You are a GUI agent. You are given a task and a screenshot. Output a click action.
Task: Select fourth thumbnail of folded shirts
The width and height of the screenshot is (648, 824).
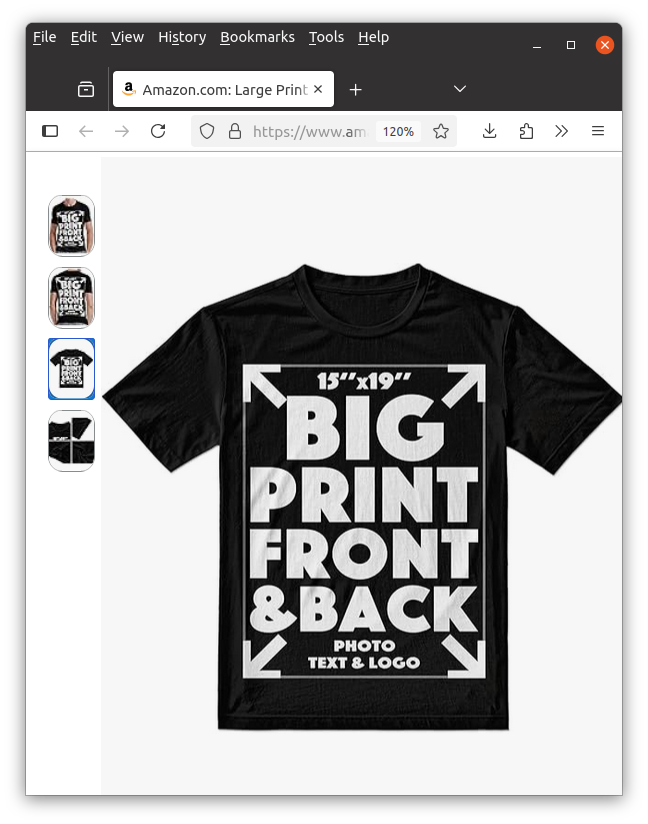(x=71, y=441)
